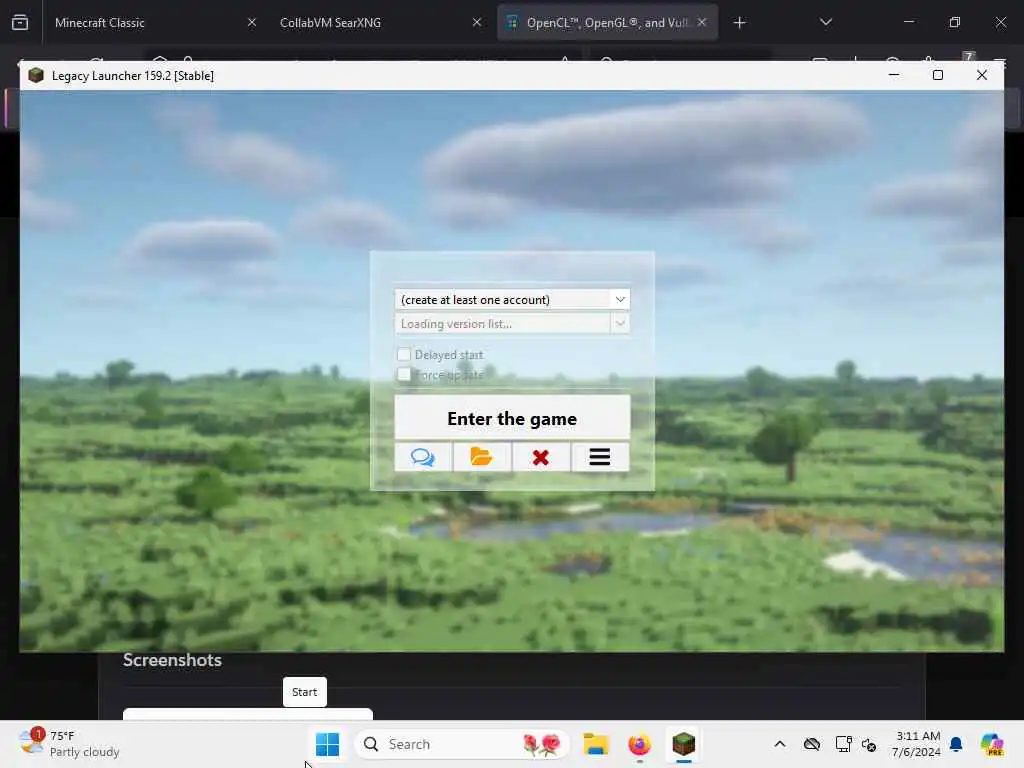Expand the 'Loading version list...' dropdown
Screen dimensions: 1024x768
512,324
